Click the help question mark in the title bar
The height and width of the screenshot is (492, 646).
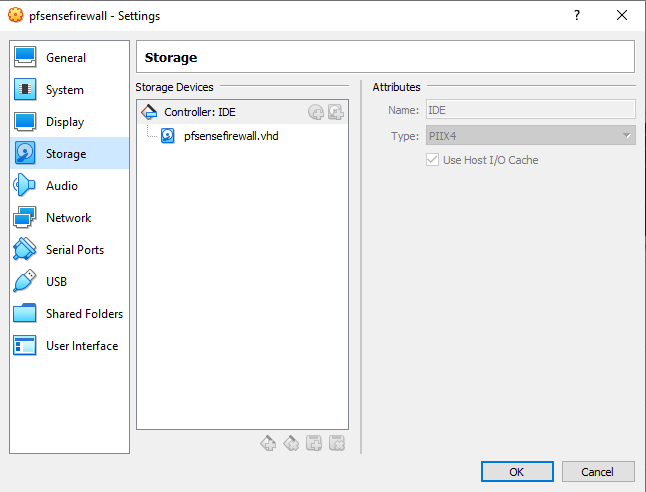click(577, 16)
